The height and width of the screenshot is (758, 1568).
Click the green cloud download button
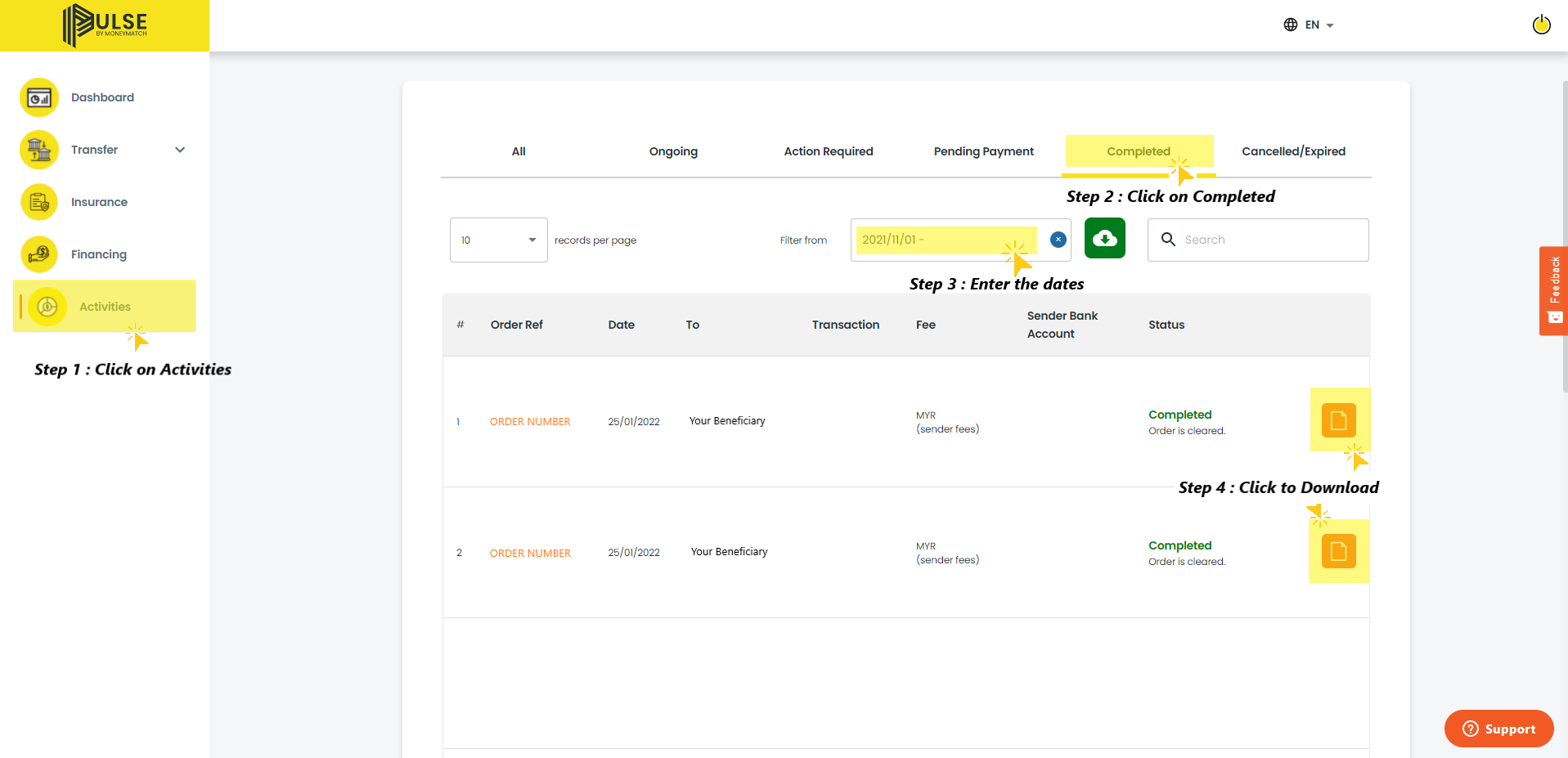[1105, 239]
